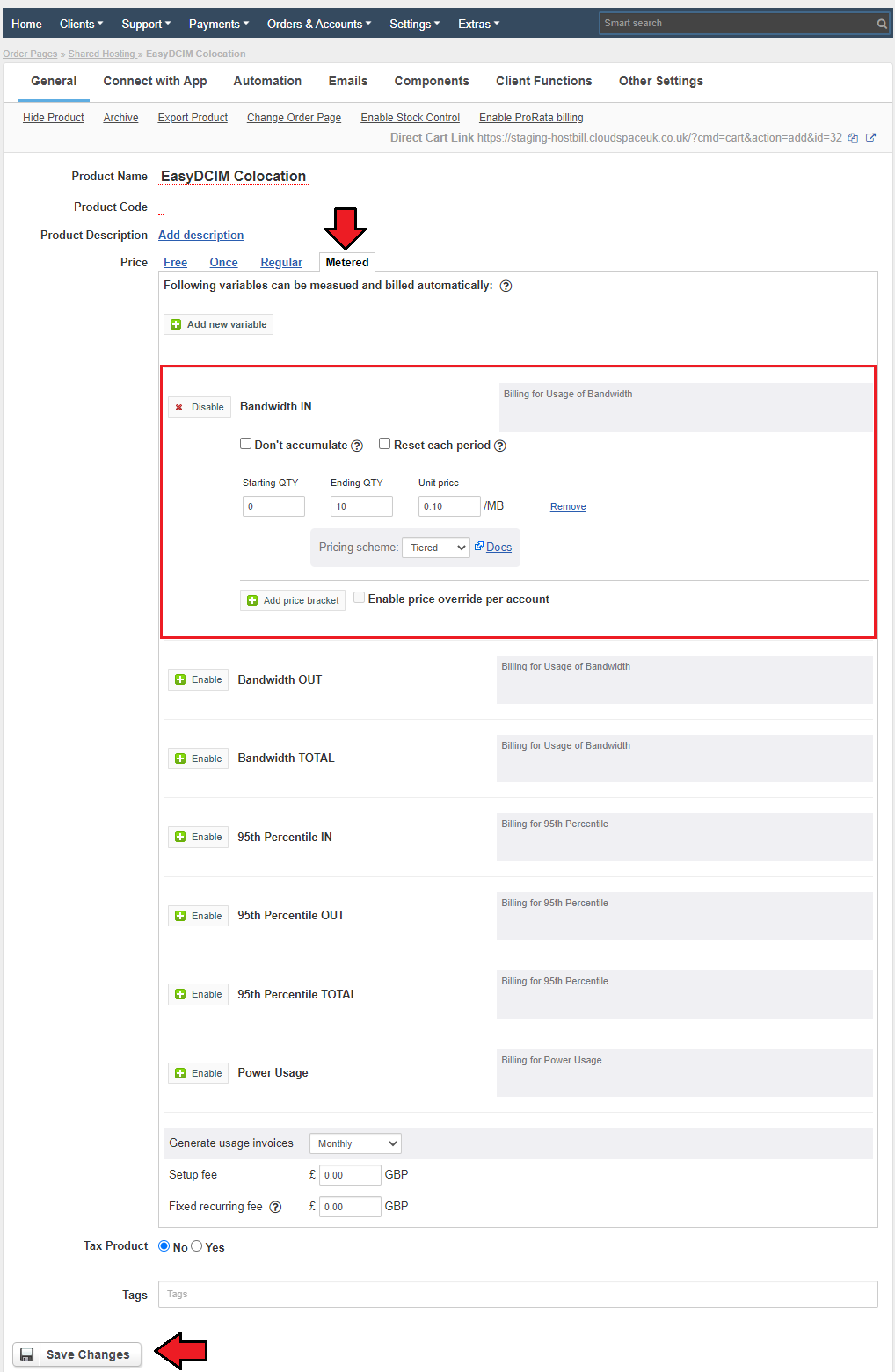Enable Bandwidth TOTAL variable
Screen dimensions: 895x1372
coord(199,759)
